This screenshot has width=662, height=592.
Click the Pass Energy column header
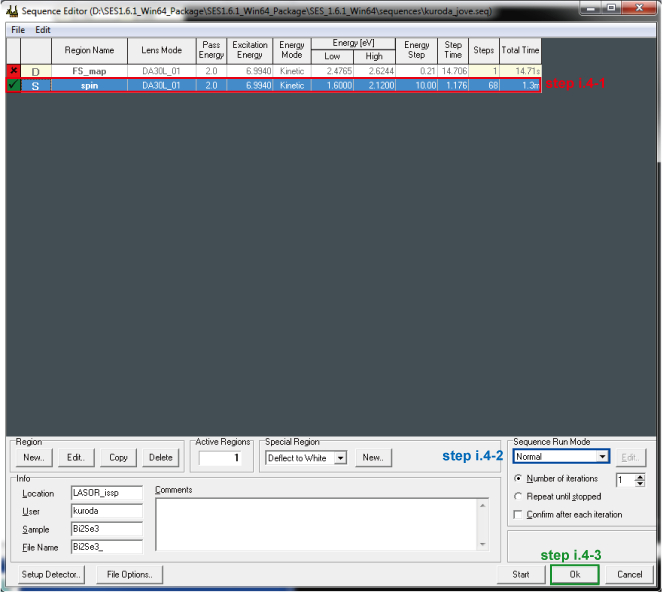pyautogui.click(x=212, y=51)
